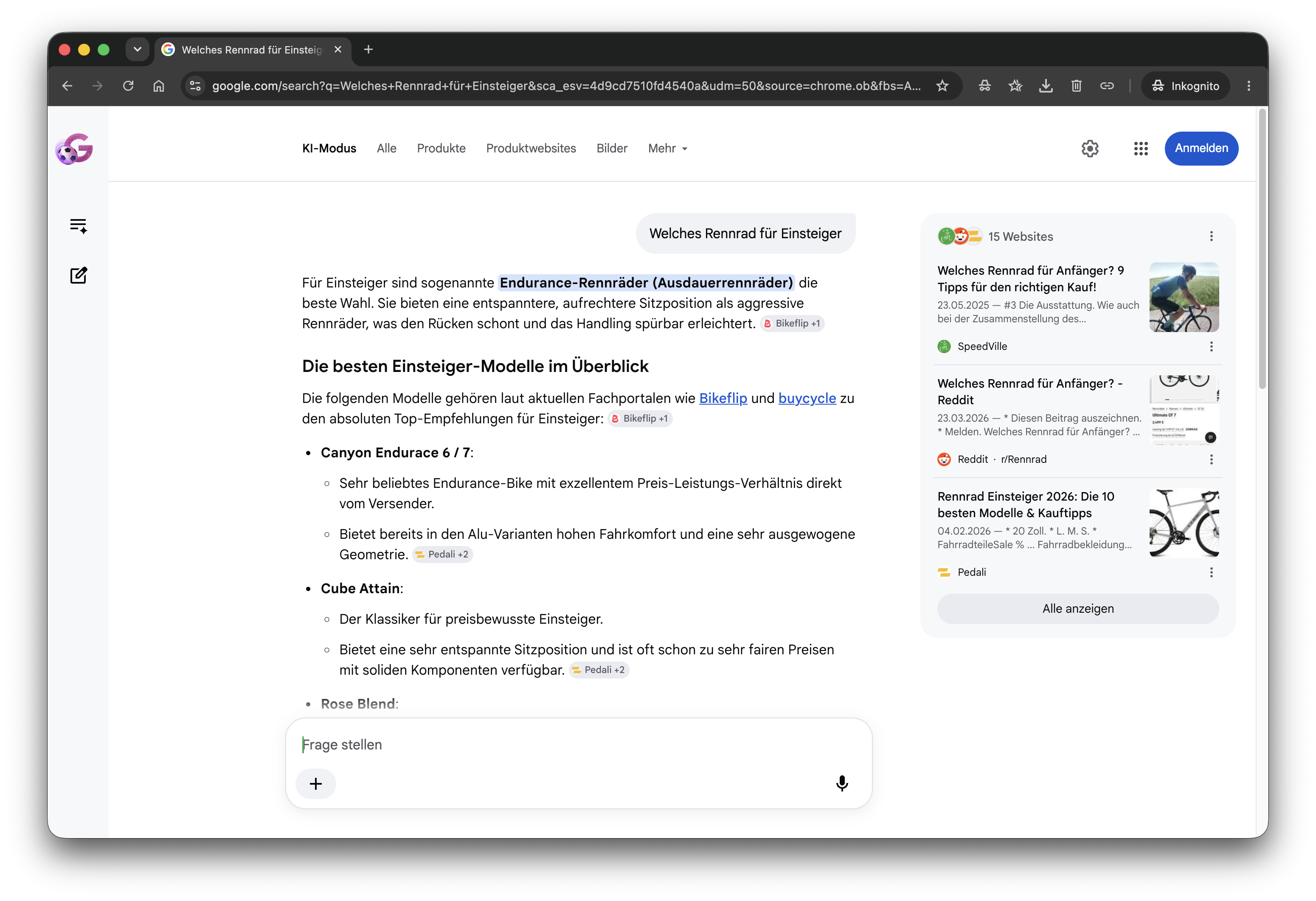This screenshot has width=1316, height=901.
Task: Open Chrome three-dot menu
Action: coord(1249,85)
